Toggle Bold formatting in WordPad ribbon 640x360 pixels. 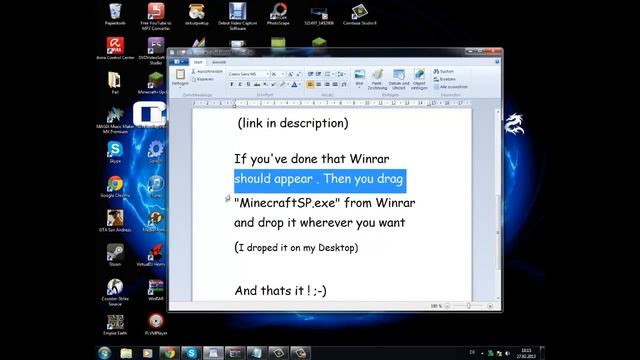click(232, 84)
